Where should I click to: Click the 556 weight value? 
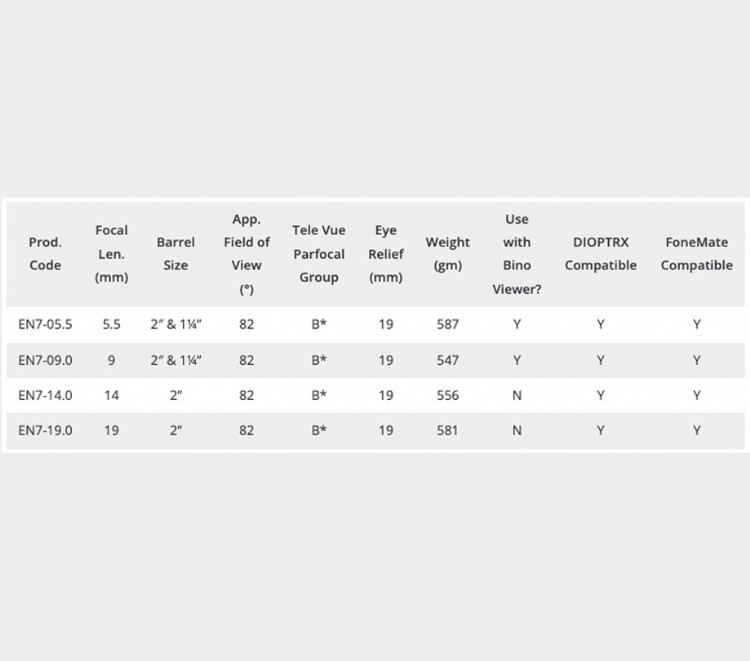(x=447, y=395)
